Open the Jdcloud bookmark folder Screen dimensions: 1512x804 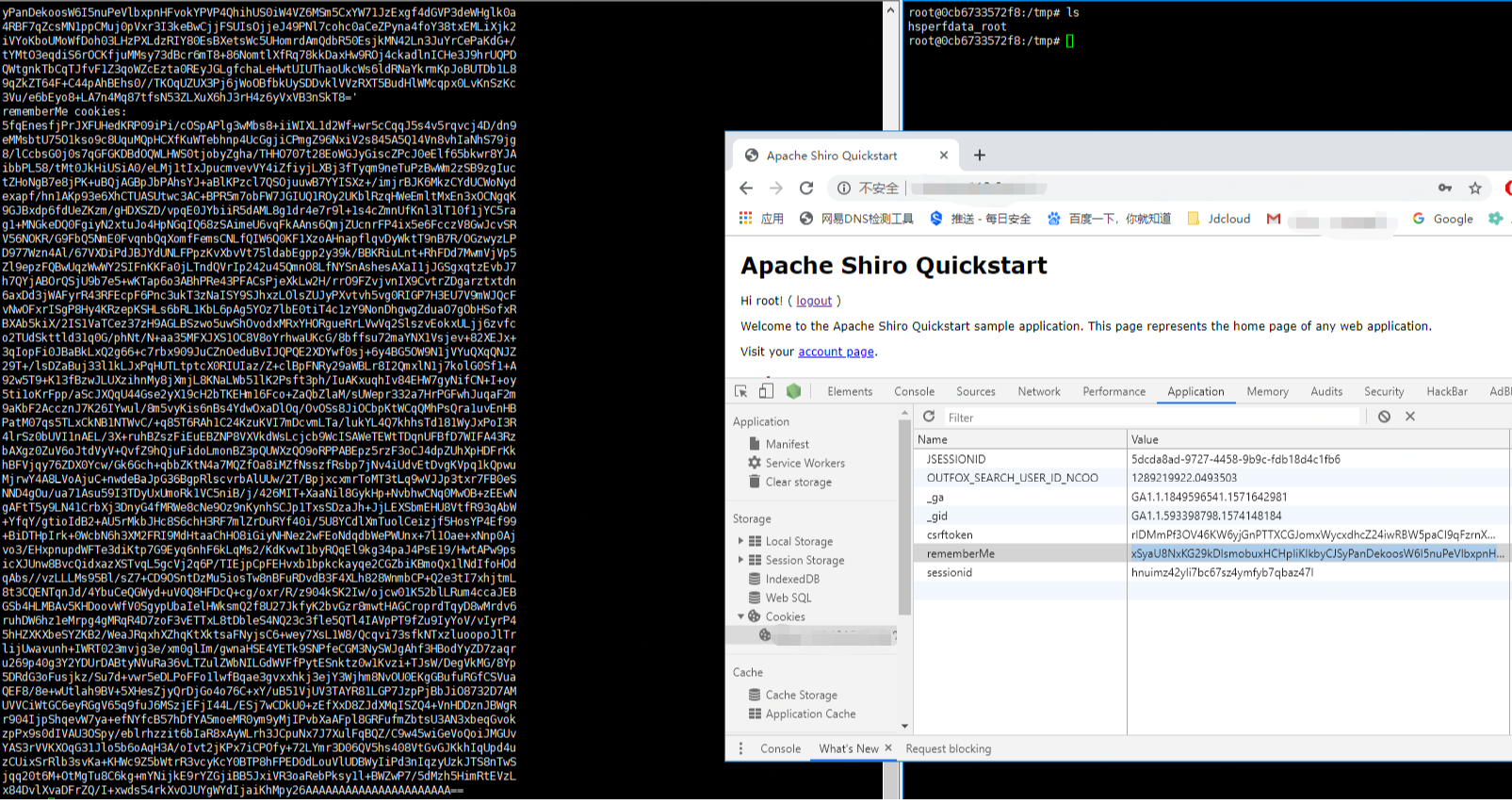coord(1219,219)
